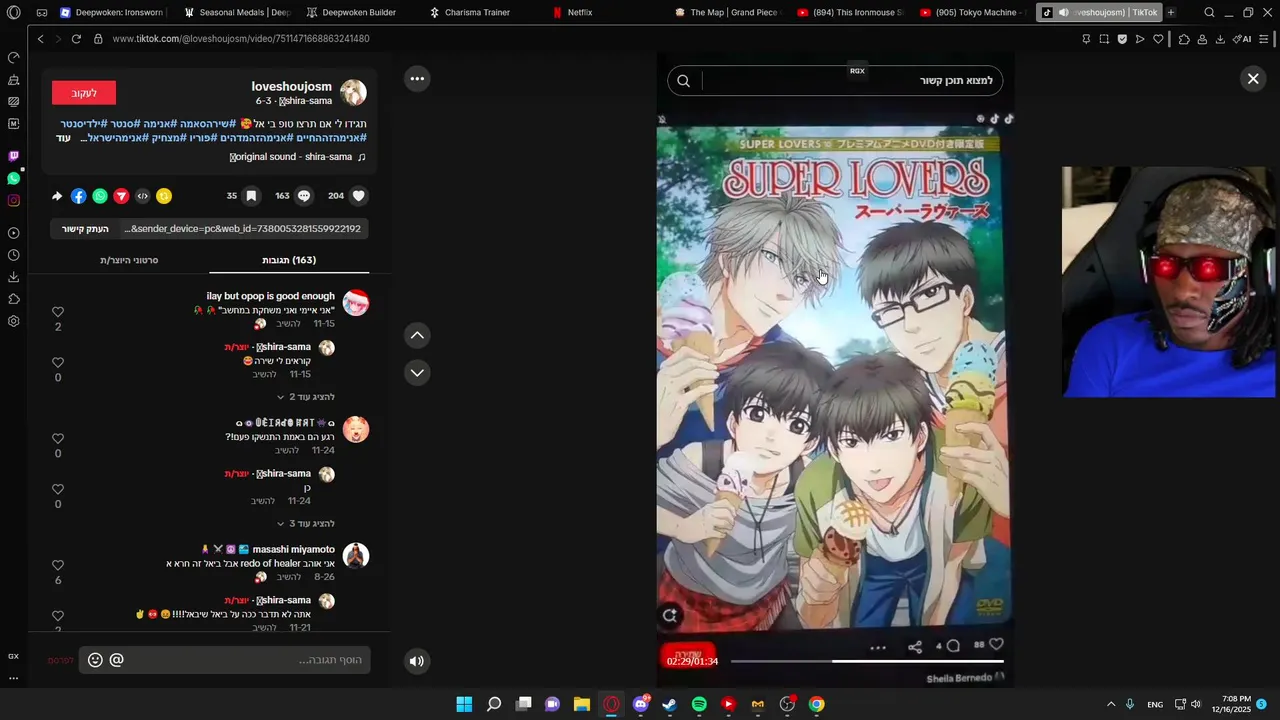1280x720 pixels.
Task: Open loveshoujosm profile avatar
Action: coord(353,93)
